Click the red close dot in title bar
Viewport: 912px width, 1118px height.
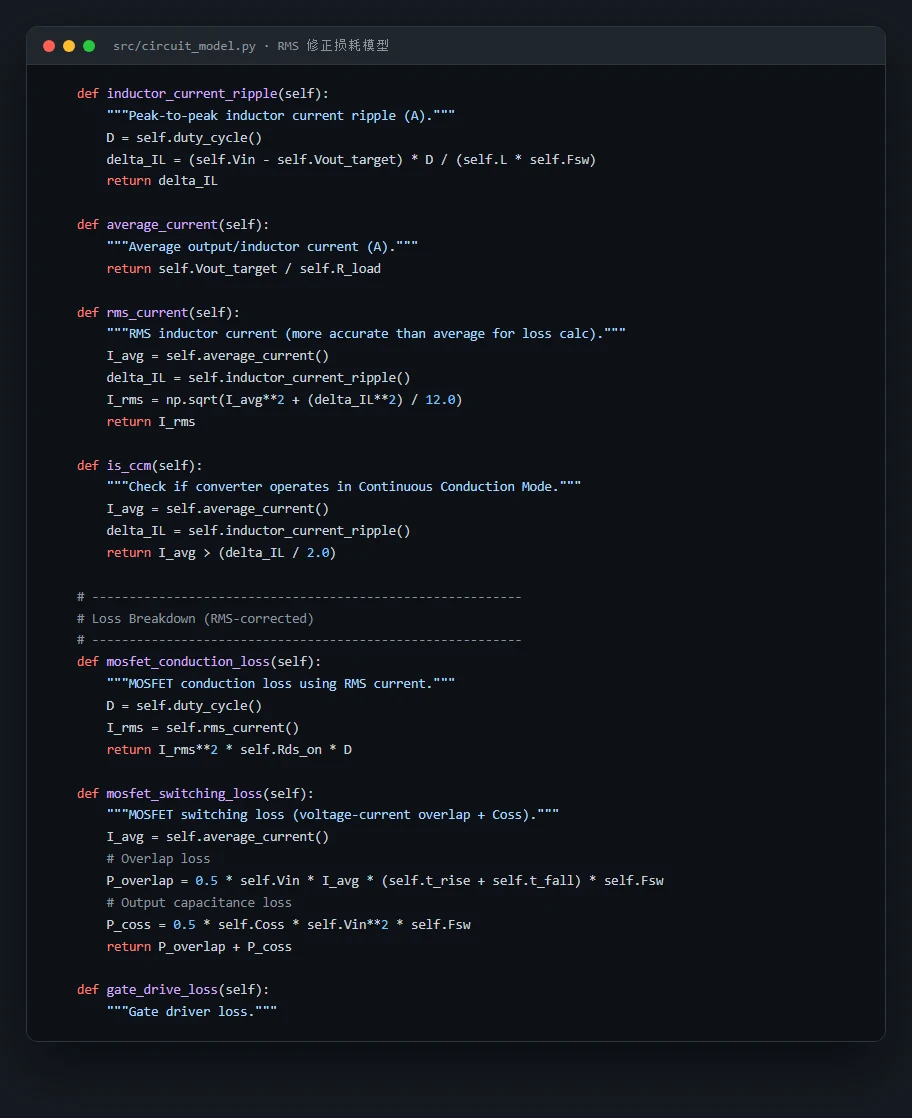point(49,46)
